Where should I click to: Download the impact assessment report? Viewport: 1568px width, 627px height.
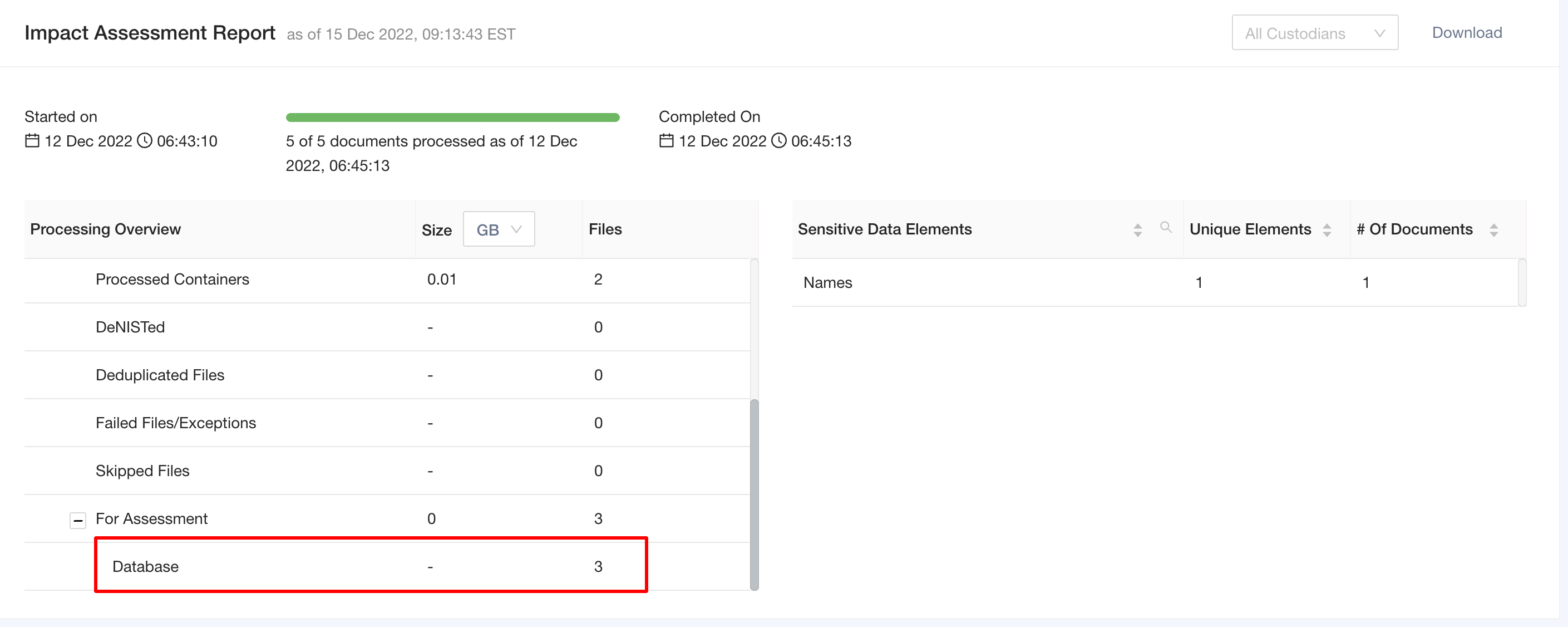click(x=1466, y=33)
